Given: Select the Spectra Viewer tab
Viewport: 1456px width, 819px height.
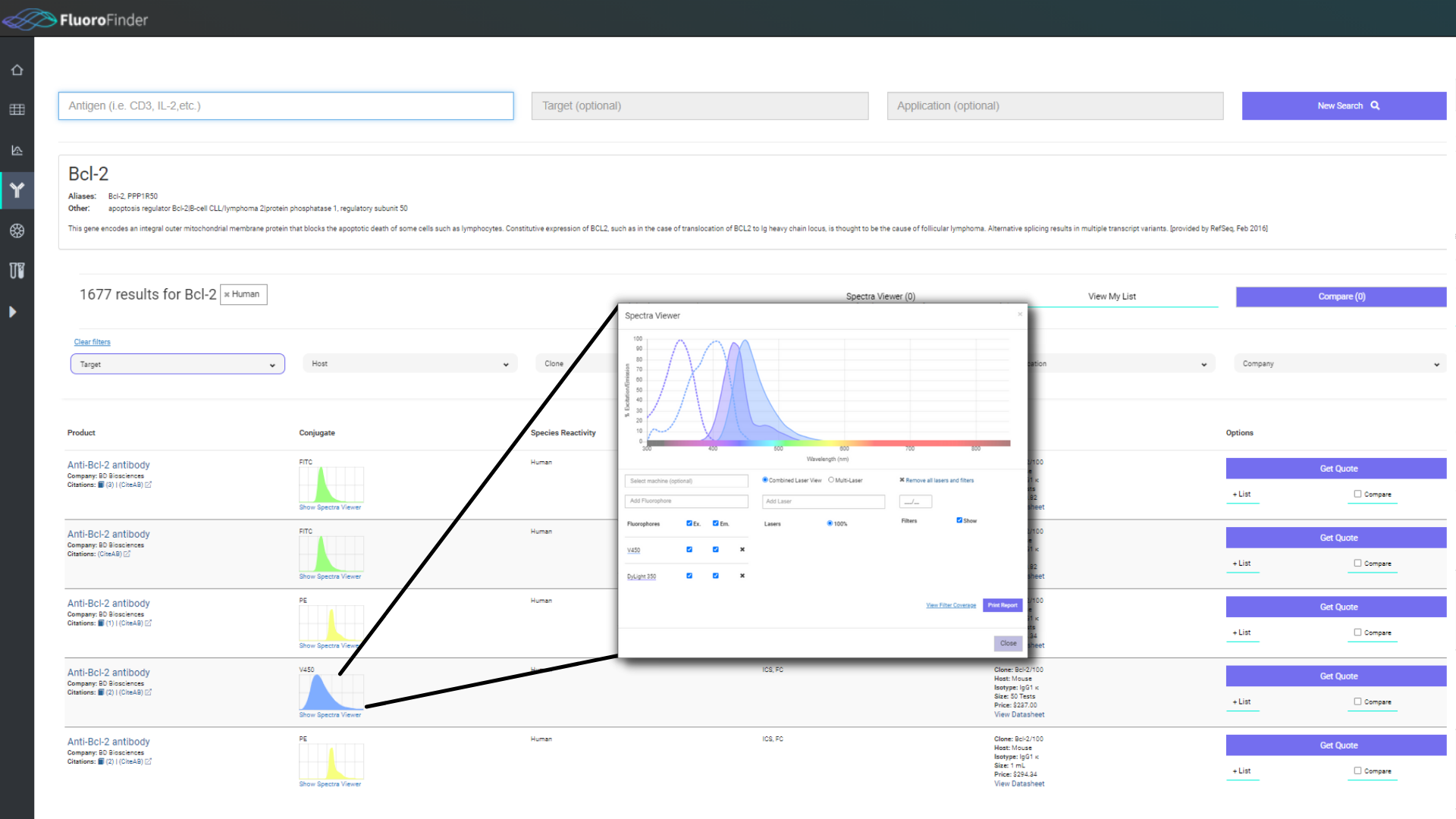Looking at the screenshot, I should [x=880, y=297].
